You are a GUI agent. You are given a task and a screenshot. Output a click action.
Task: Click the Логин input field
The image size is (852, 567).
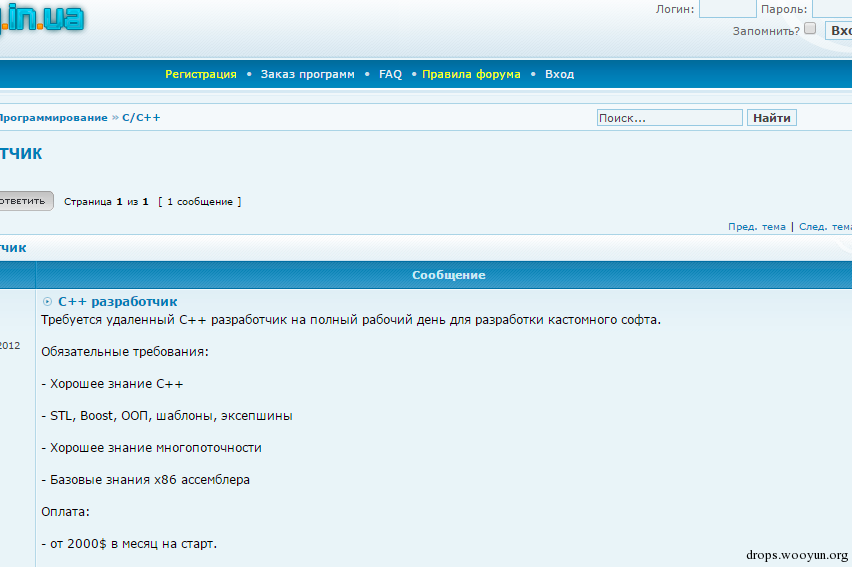727,9
